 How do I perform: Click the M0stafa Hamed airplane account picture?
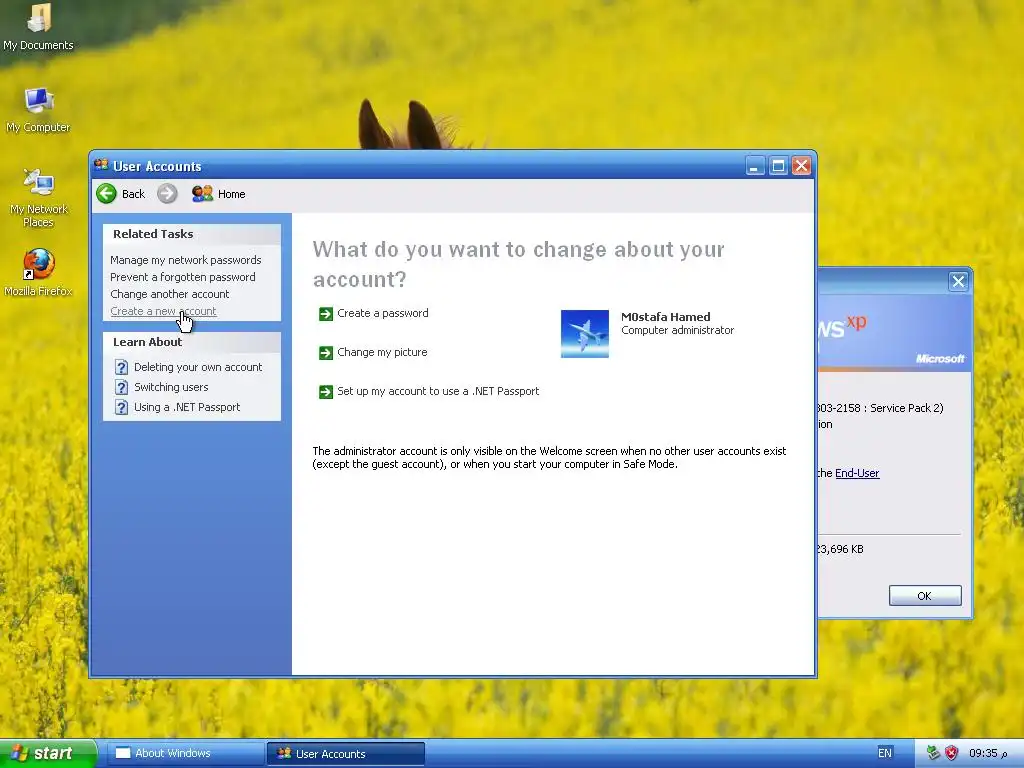tap(584, 334)
